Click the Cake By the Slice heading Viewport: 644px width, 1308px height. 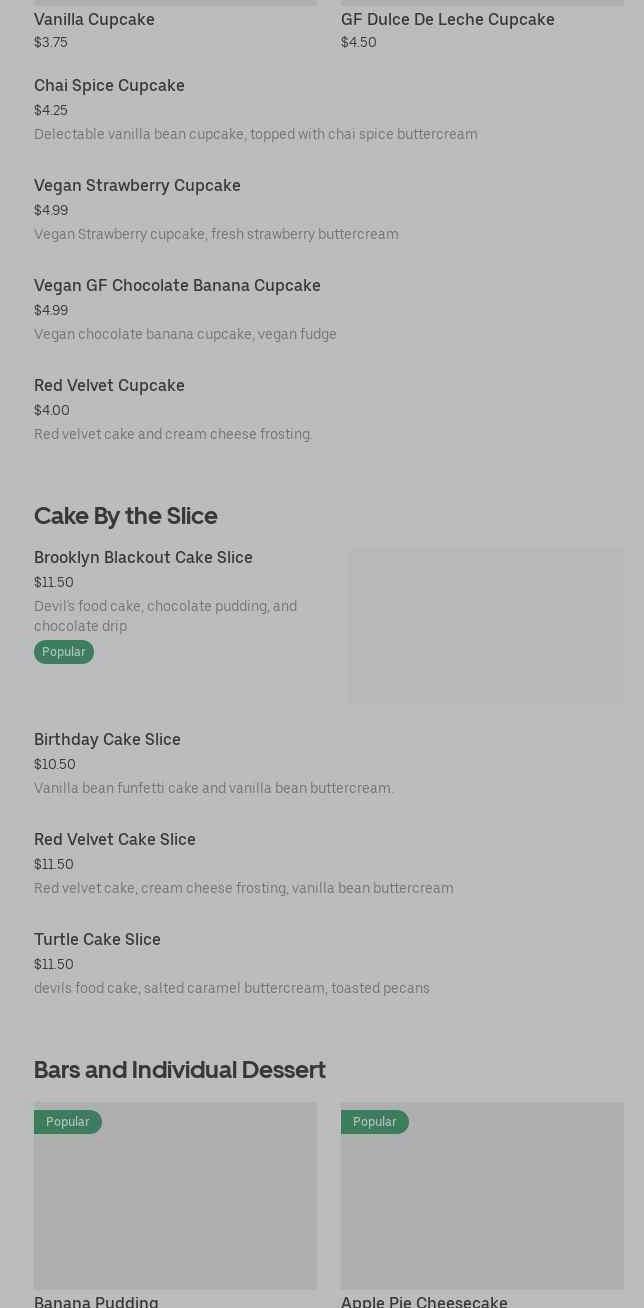tap(125, 515)
